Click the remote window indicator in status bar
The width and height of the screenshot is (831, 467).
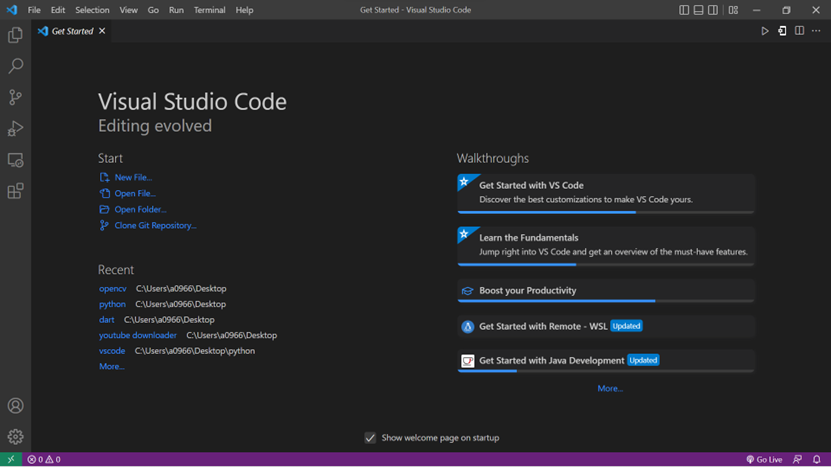[x=11, y=460]
